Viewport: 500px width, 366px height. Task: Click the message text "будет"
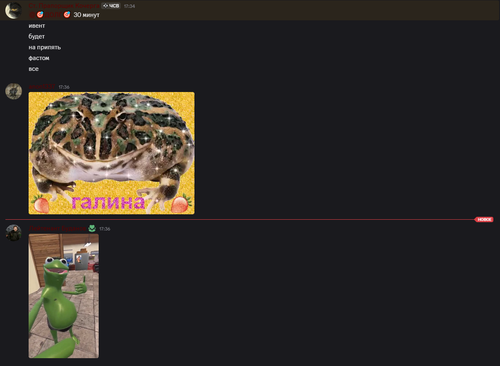(x=37, y=36)
